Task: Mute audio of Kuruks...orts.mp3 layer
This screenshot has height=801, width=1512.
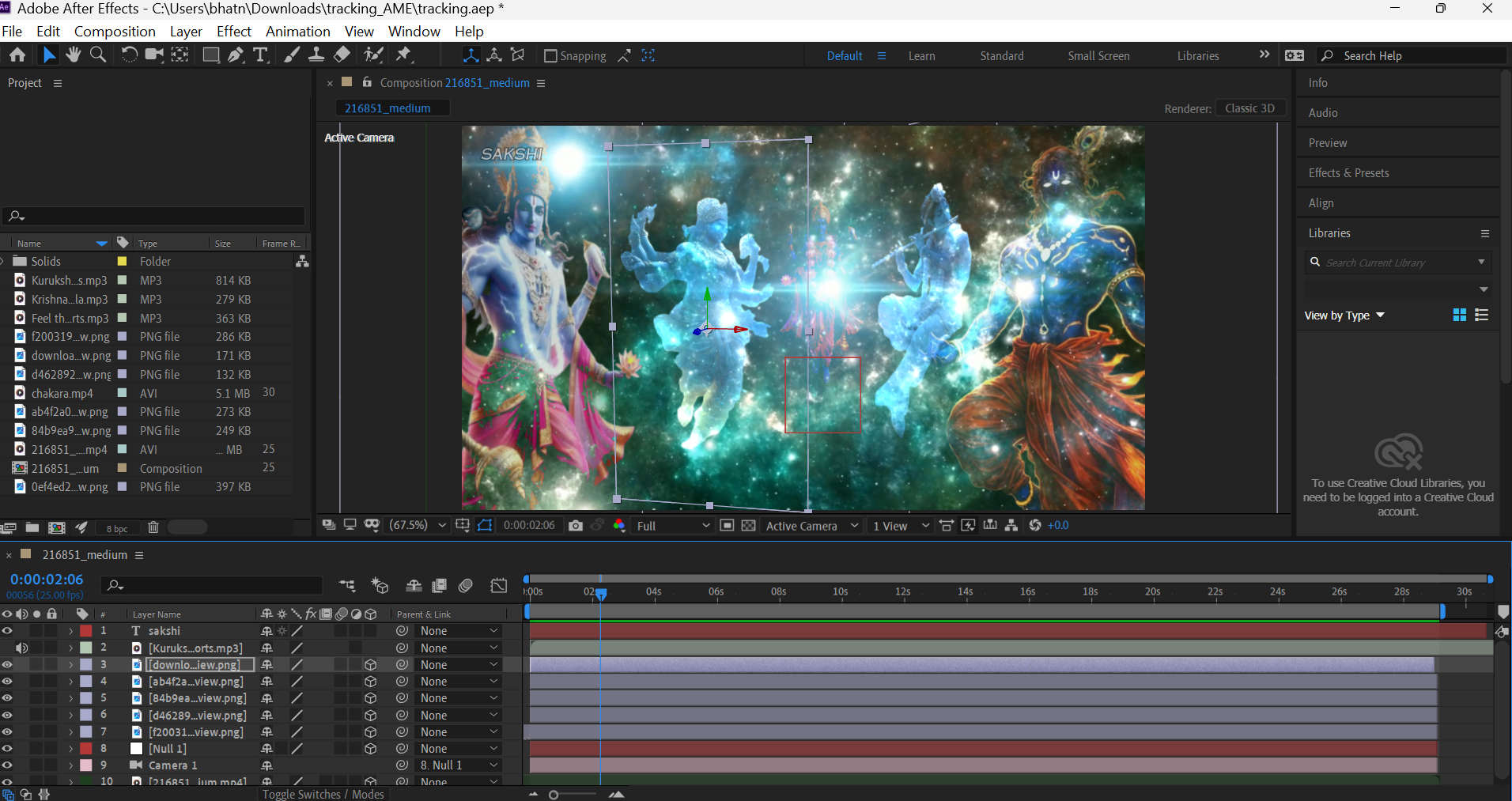Action: tap(21, 648)
